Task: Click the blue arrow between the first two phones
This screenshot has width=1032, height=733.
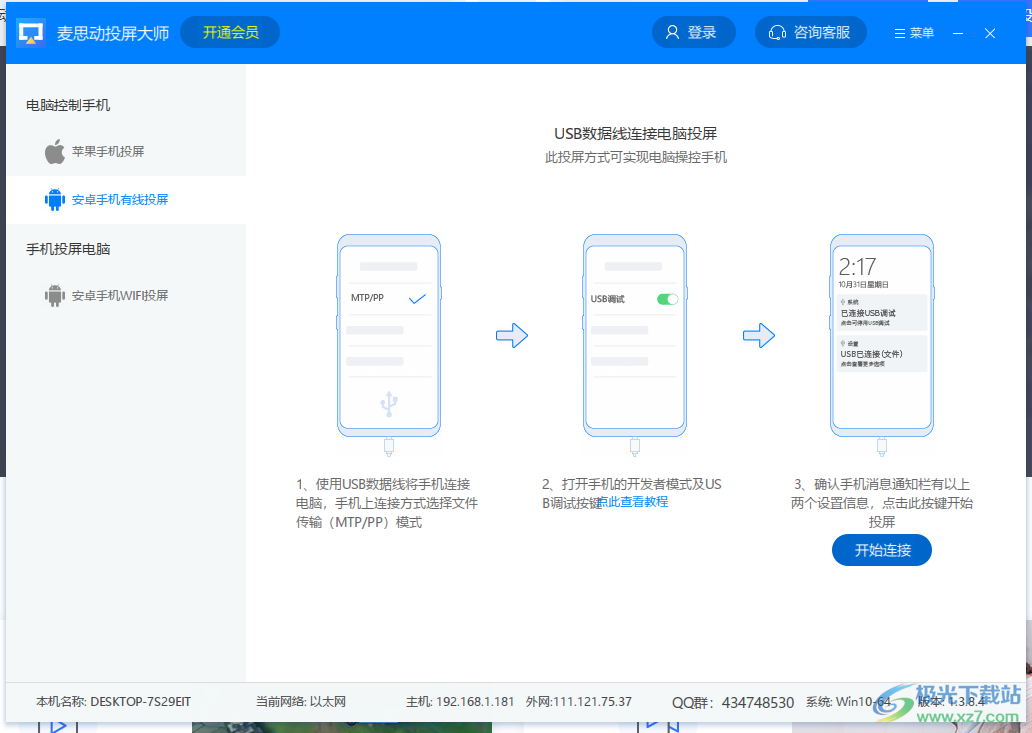Action: (x=512, y=335)
